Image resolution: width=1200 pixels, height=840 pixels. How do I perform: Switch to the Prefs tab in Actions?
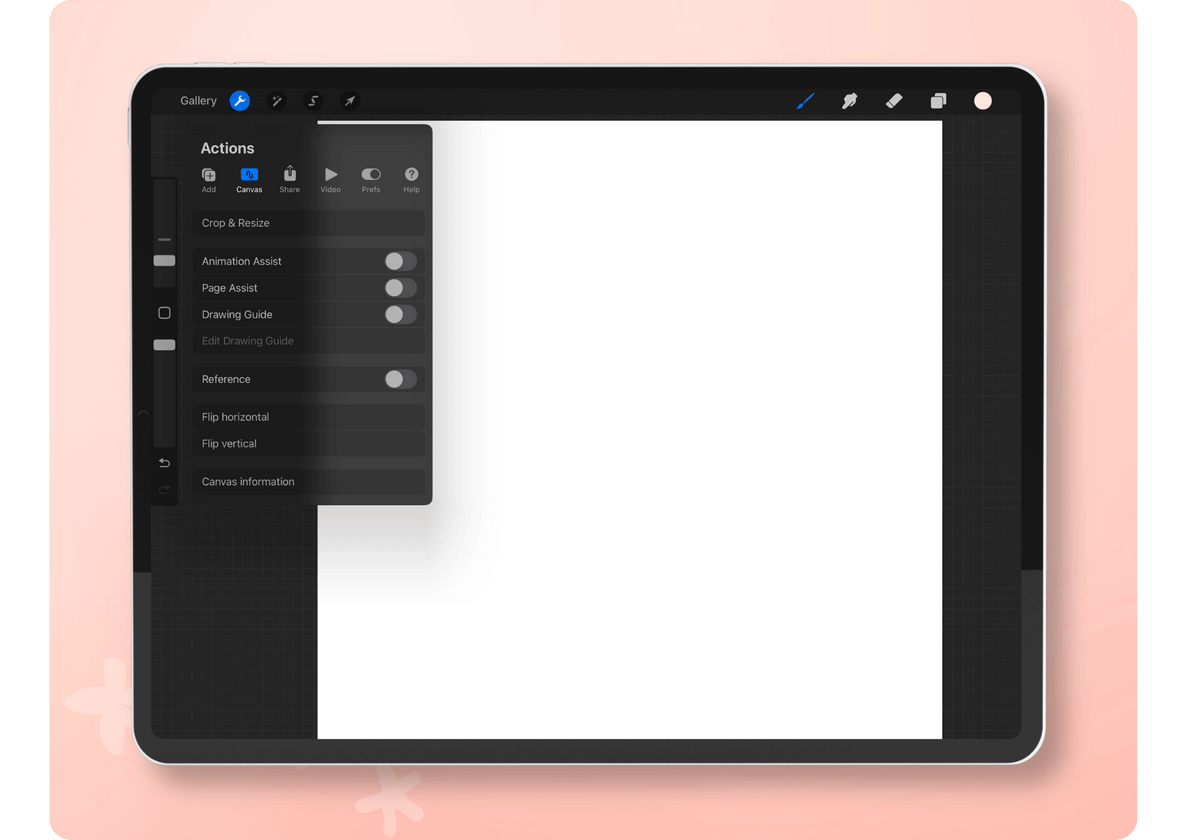[x=371, y=180]
